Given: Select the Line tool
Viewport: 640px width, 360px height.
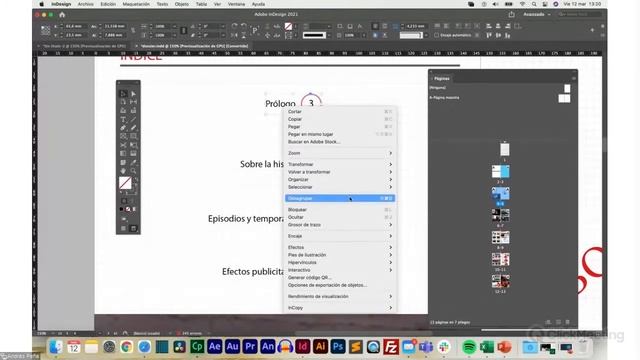Looking at the screenshot, I should tap(133, 120).
